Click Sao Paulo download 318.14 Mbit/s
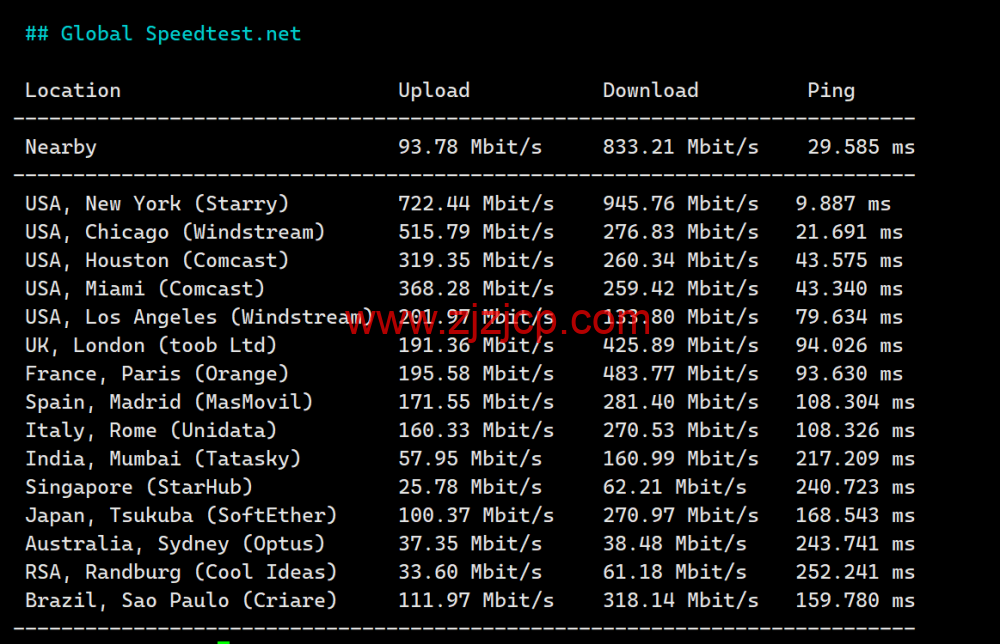The image size is (1000, 644). click(680, 601)
